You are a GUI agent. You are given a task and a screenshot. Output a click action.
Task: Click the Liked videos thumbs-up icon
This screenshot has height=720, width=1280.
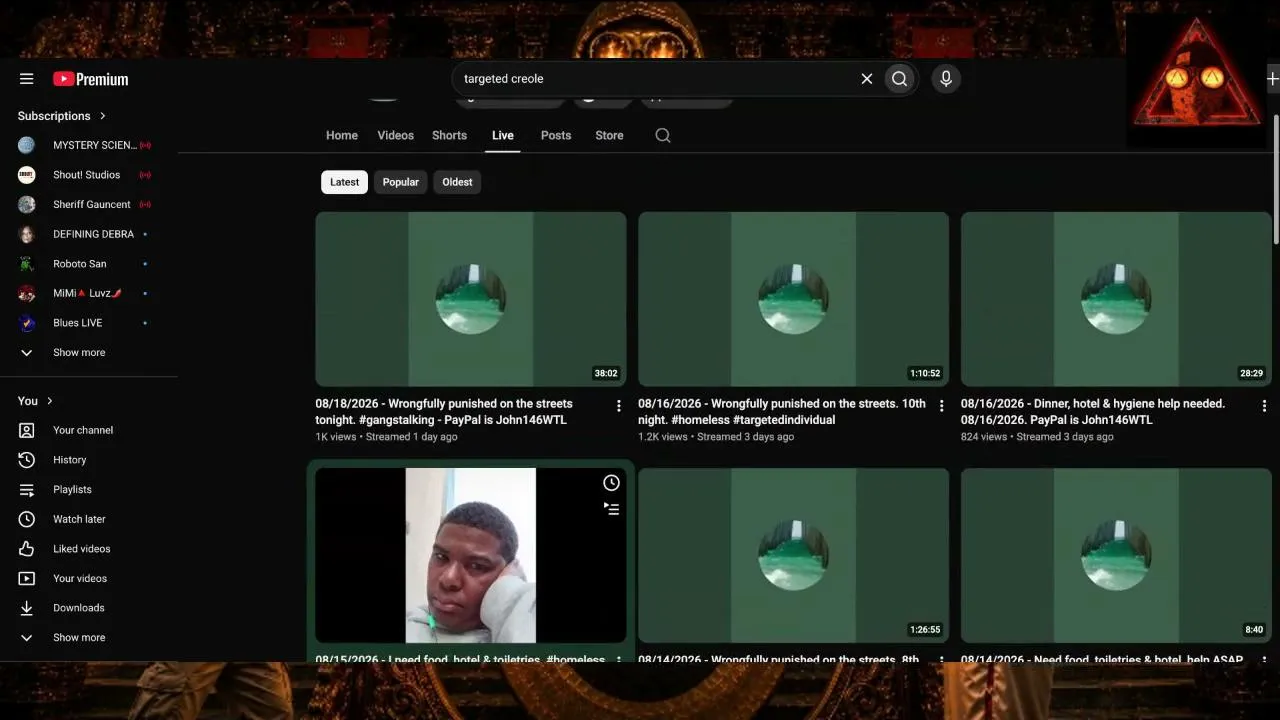(x=27, y=549)
